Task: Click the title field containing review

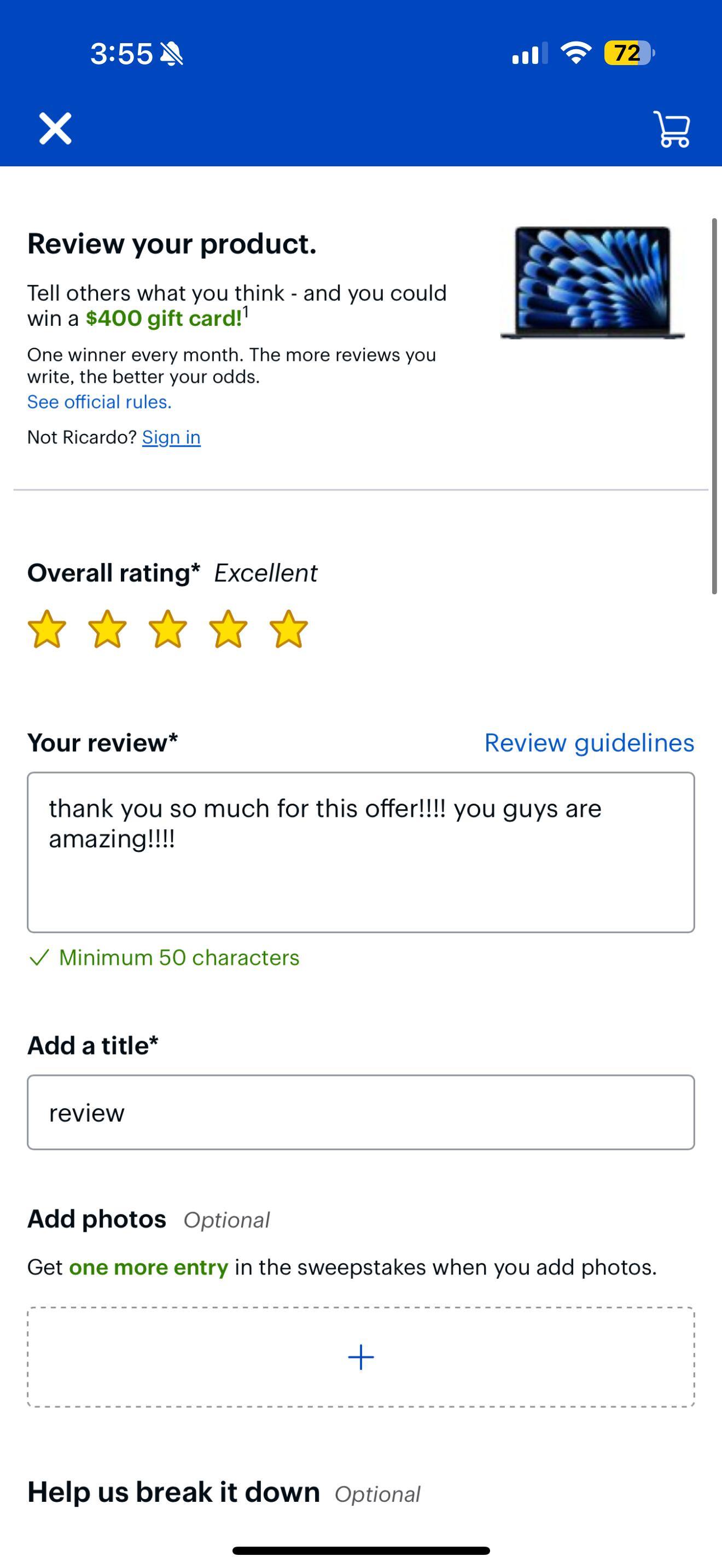Action: pos(360,1112)
